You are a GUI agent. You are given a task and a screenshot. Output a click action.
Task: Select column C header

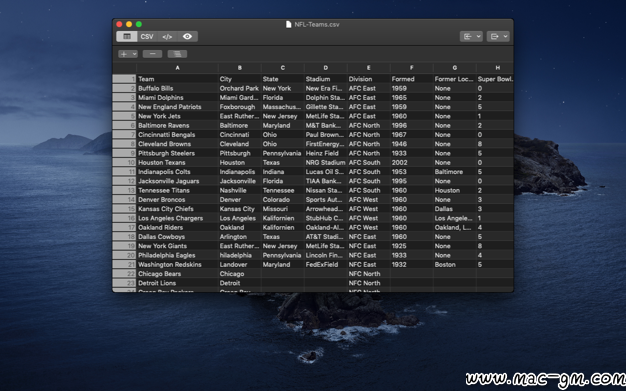(x=283, y=68)
